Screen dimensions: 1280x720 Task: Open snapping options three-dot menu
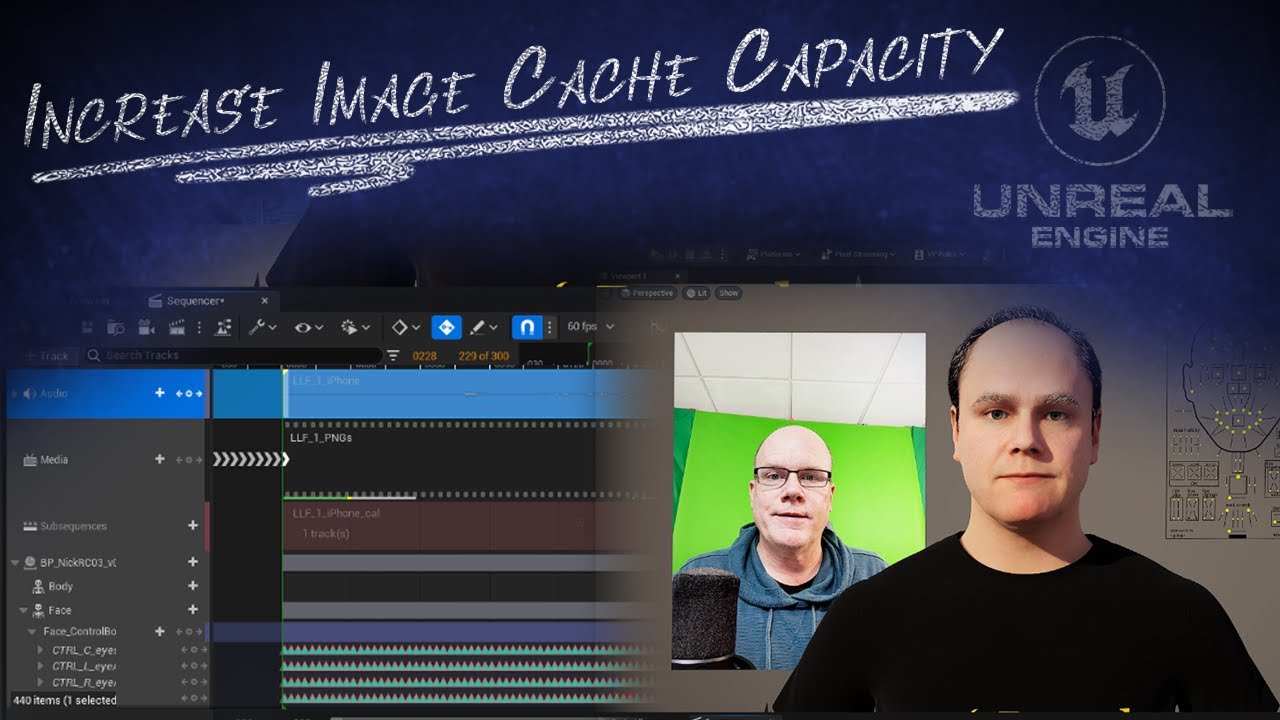[x=549, y=327]
